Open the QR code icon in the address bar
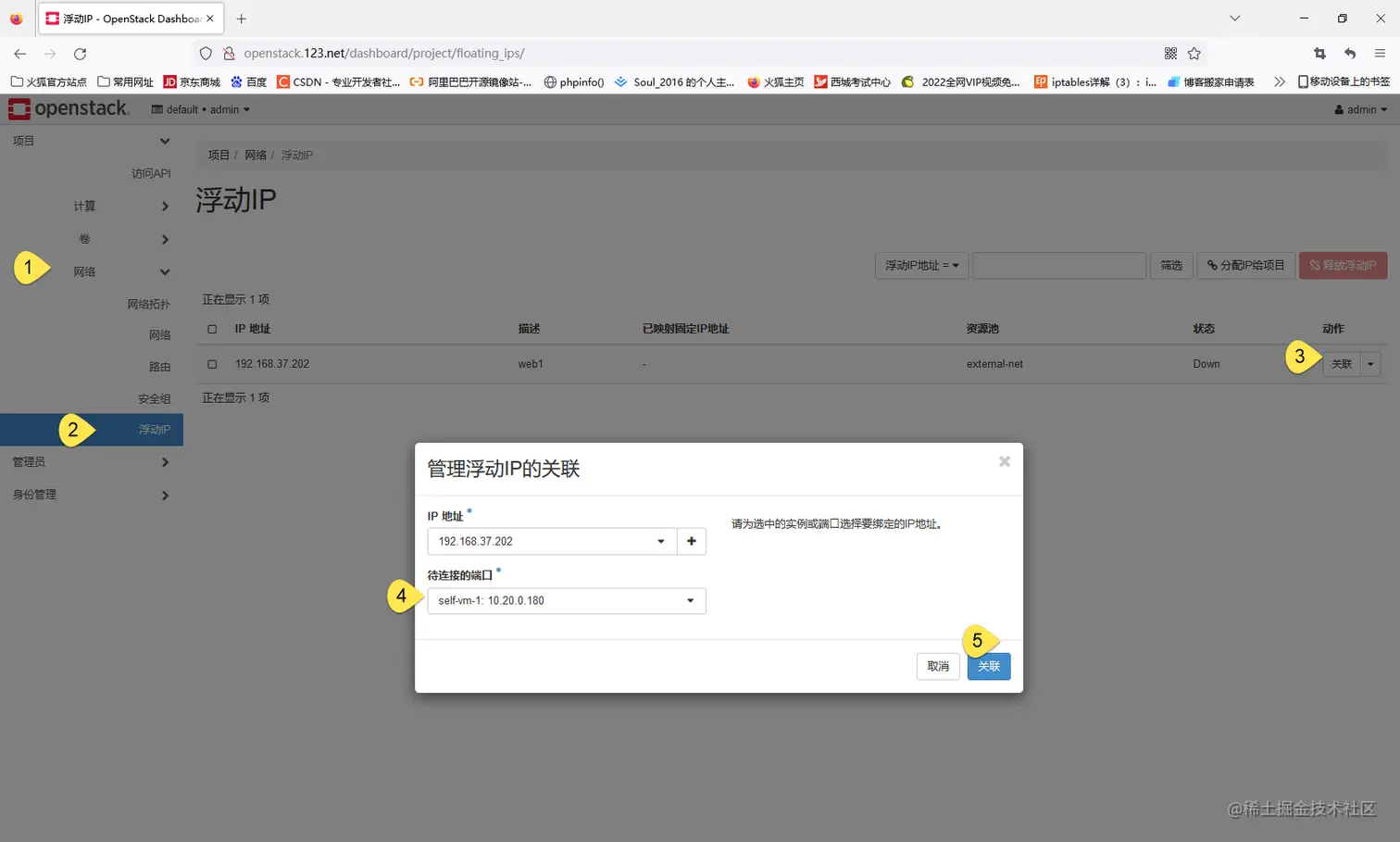Viewport: 1400px width, 842px height. click(x=1170, y=54)
